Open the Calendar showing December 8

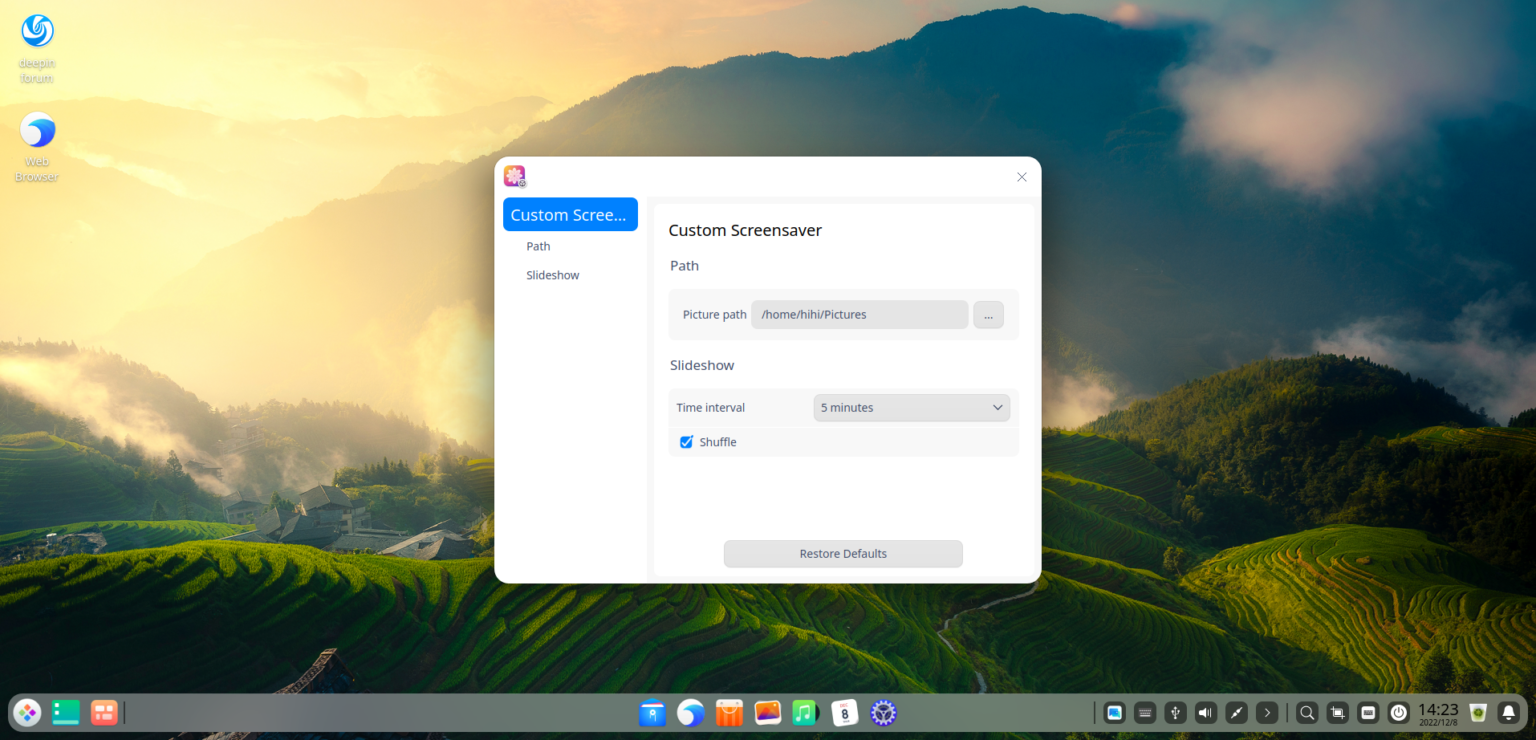(844, 712)
